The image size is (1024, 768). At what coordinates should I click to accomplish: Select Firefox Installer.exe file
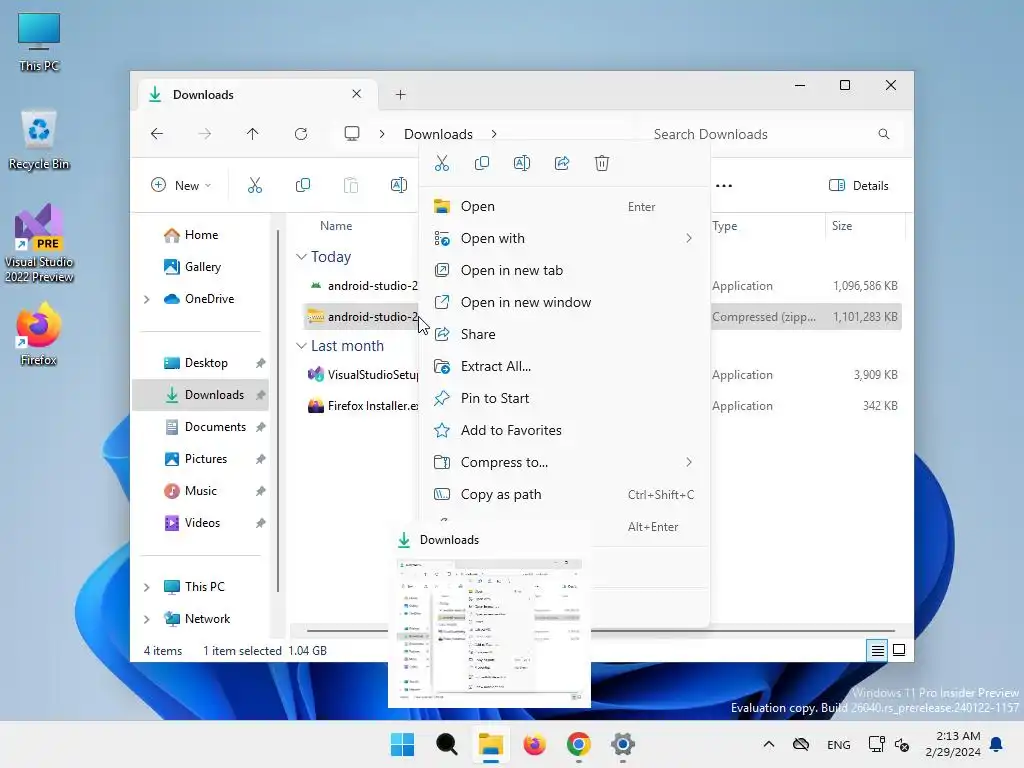pos(362,406)
